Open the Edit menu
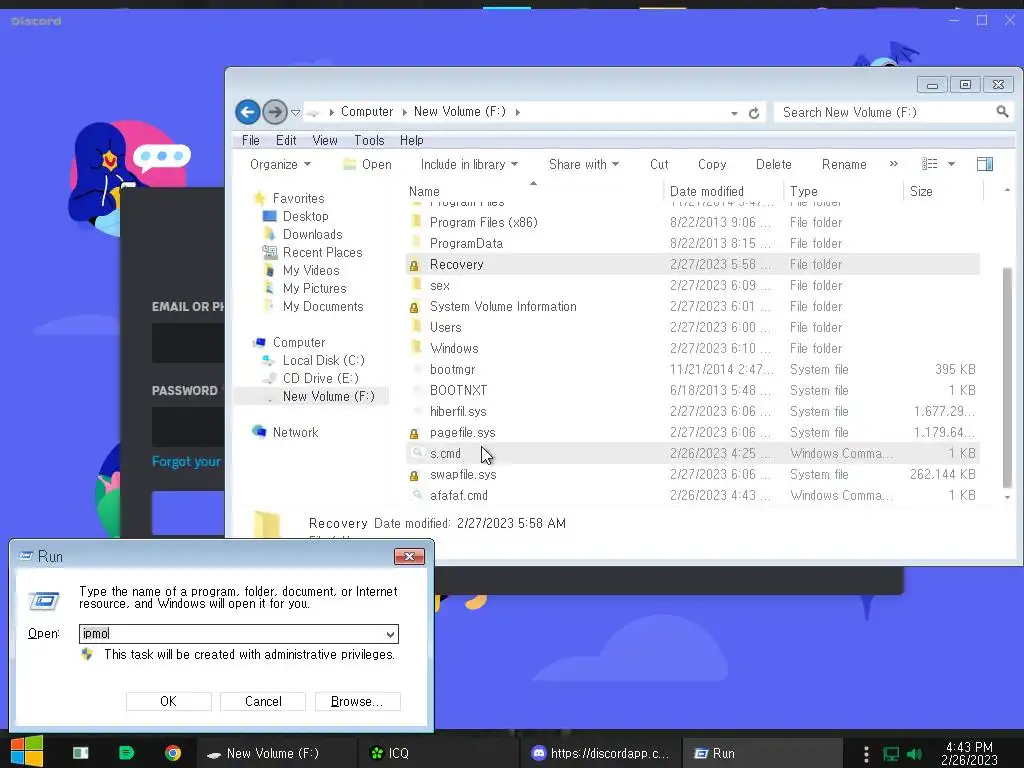Viewport: 1024px width, 768px height. tap(285, 140)
